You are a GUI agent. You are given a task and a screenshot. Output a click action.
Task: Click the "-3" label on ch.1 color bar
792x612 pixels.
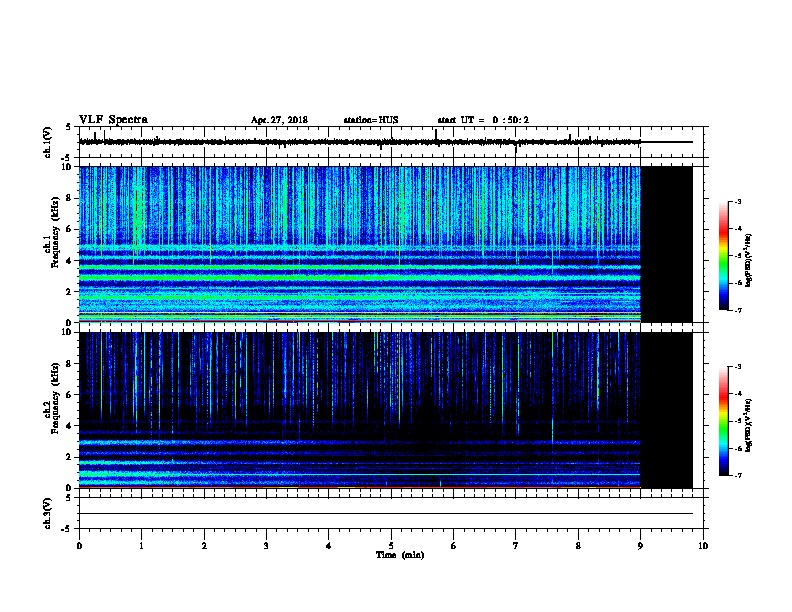[x=737, y=201]
